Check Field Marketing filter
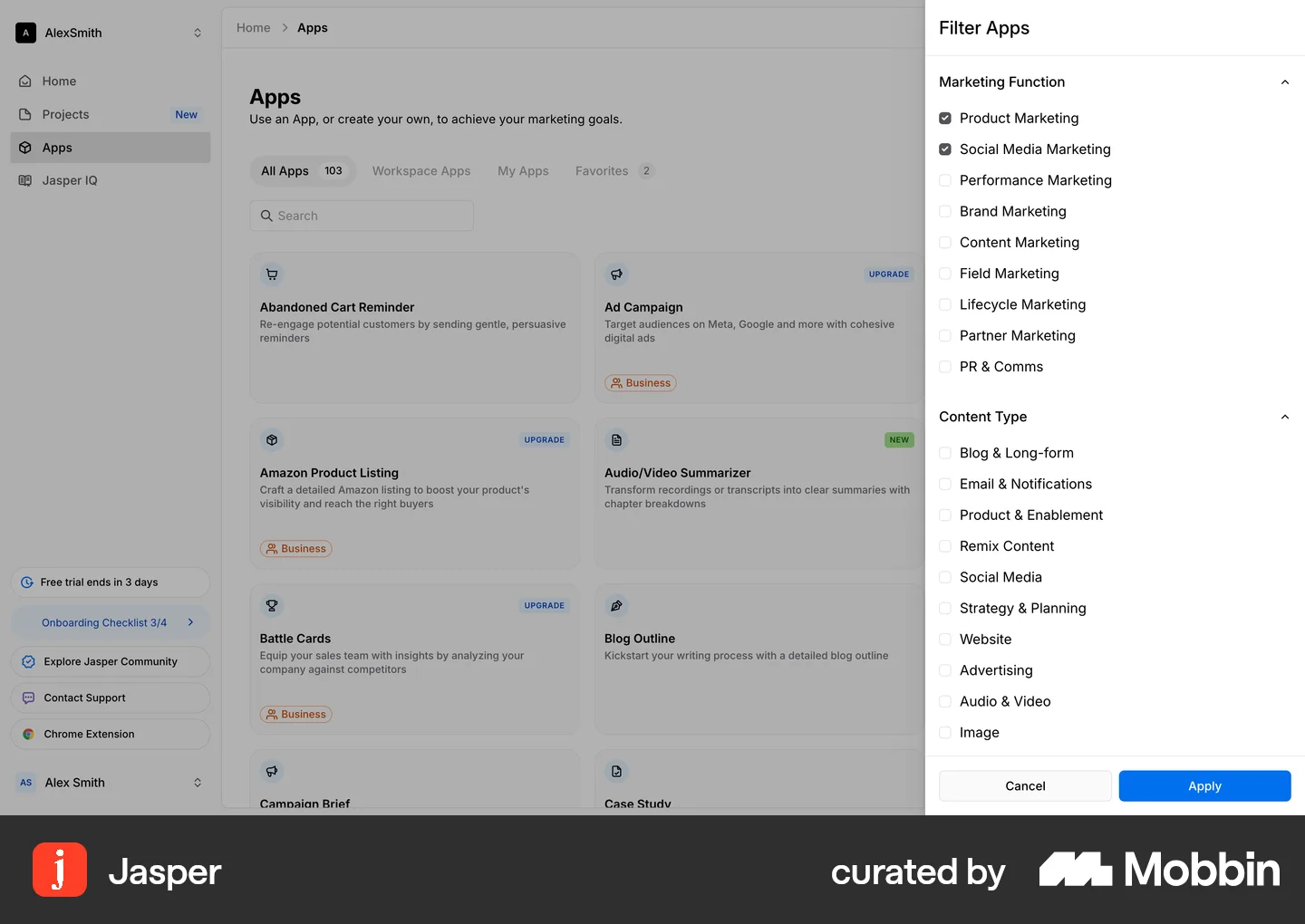Image resolution: width=1305 pixels, height=924 pixels. [x=945, y=274]
